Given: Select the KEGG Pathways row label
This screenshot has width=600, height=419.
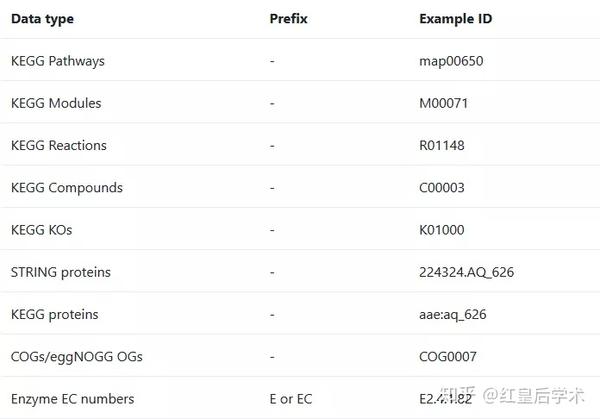Looking at the screenshot, I should [x=58, y=61].
